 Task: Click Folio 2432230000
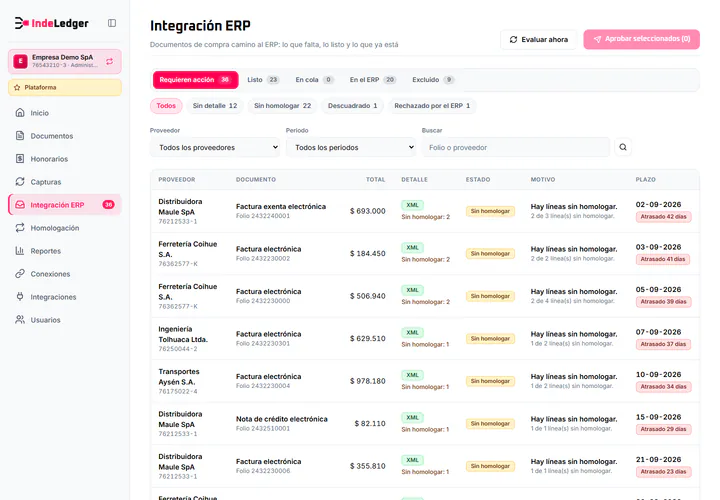pyautogui.click(x=263, y=301)
